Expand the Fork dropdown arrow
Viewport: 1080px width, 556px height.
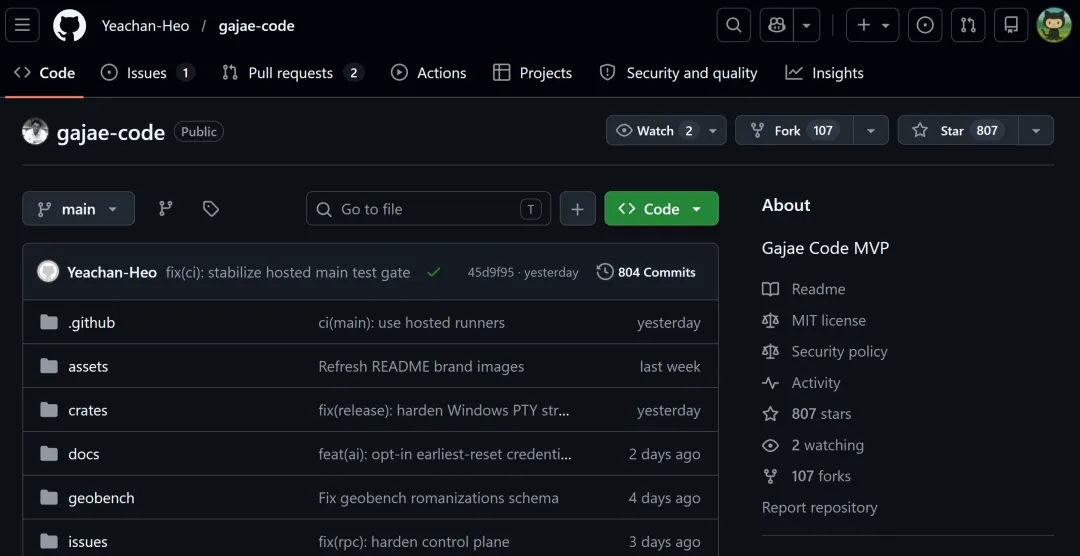[x=871, y=130]
